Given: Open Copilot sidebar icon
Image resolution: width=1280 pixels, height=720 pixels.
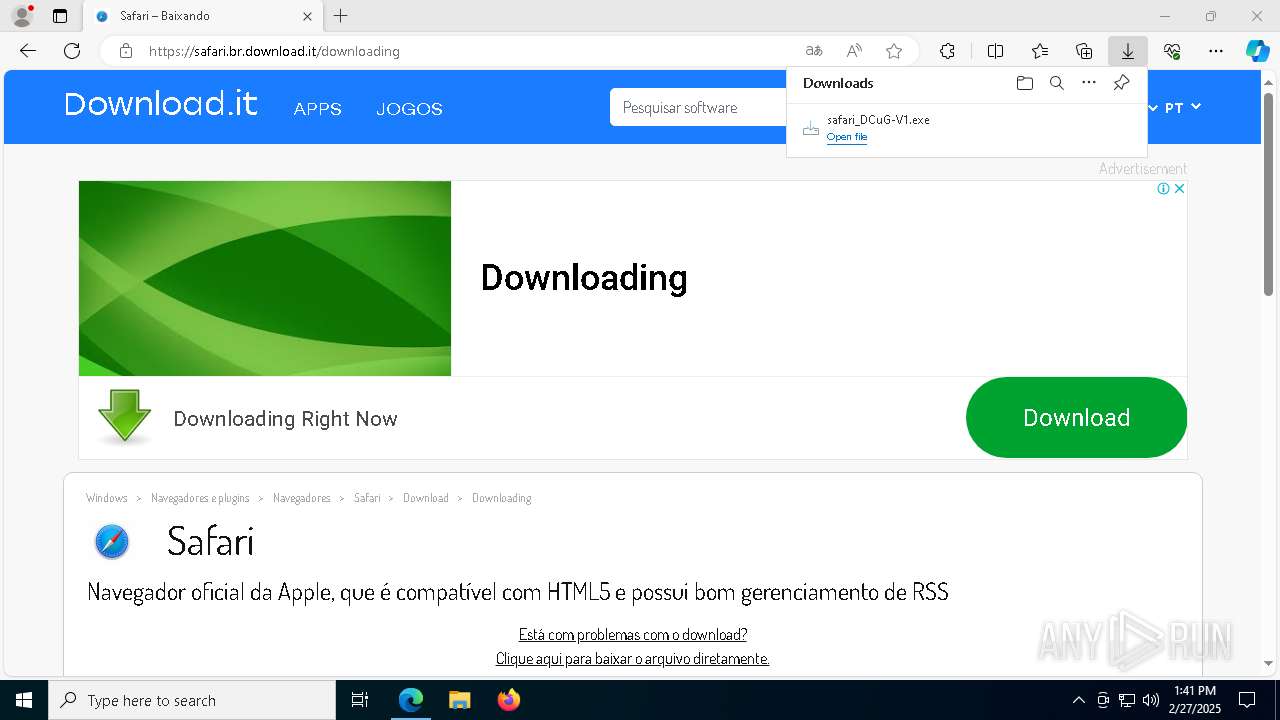Looking at the screenshot, I should click(1258, 51).
